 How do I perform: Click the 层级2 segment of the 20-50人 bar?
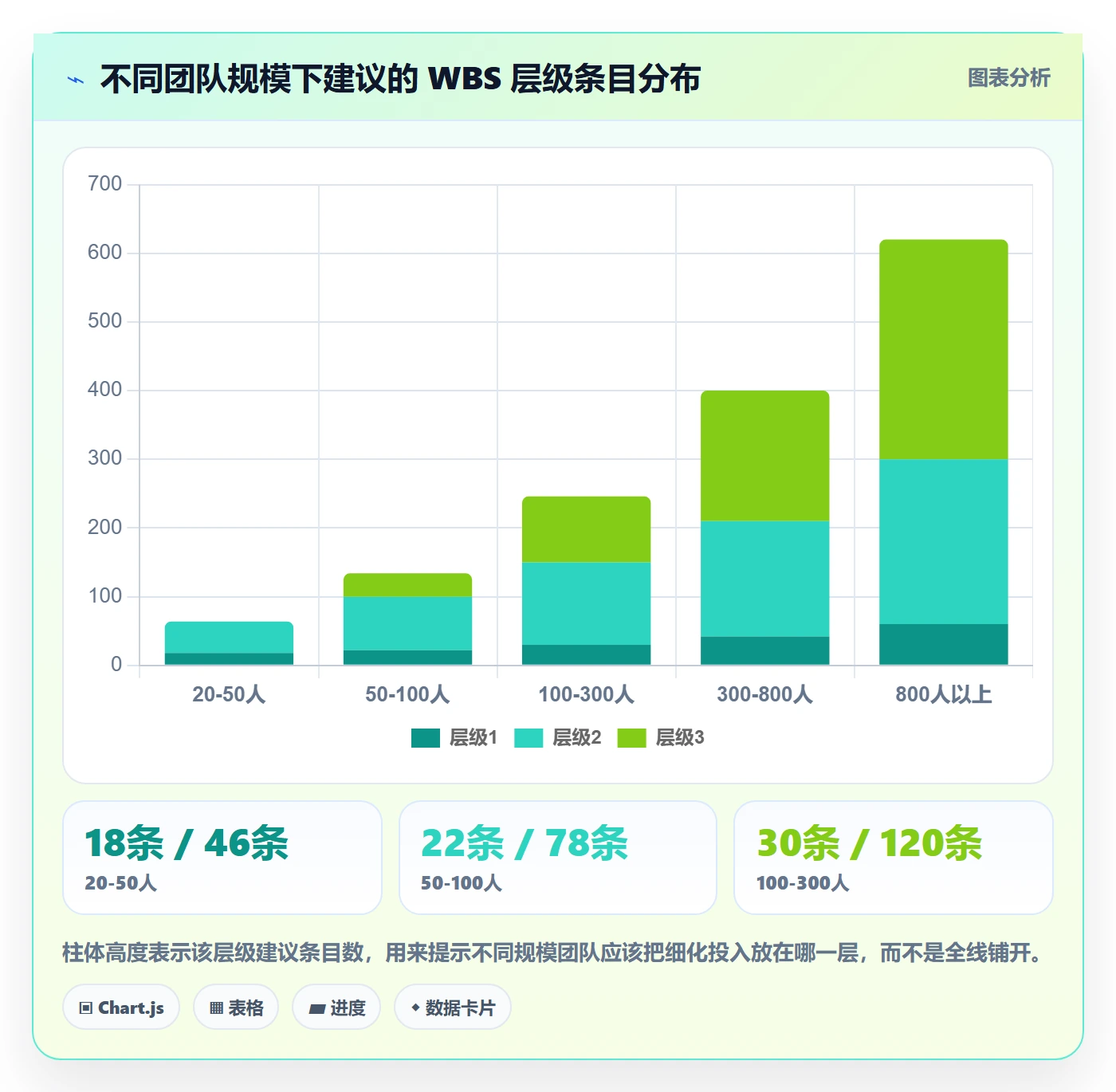point(230,638)
